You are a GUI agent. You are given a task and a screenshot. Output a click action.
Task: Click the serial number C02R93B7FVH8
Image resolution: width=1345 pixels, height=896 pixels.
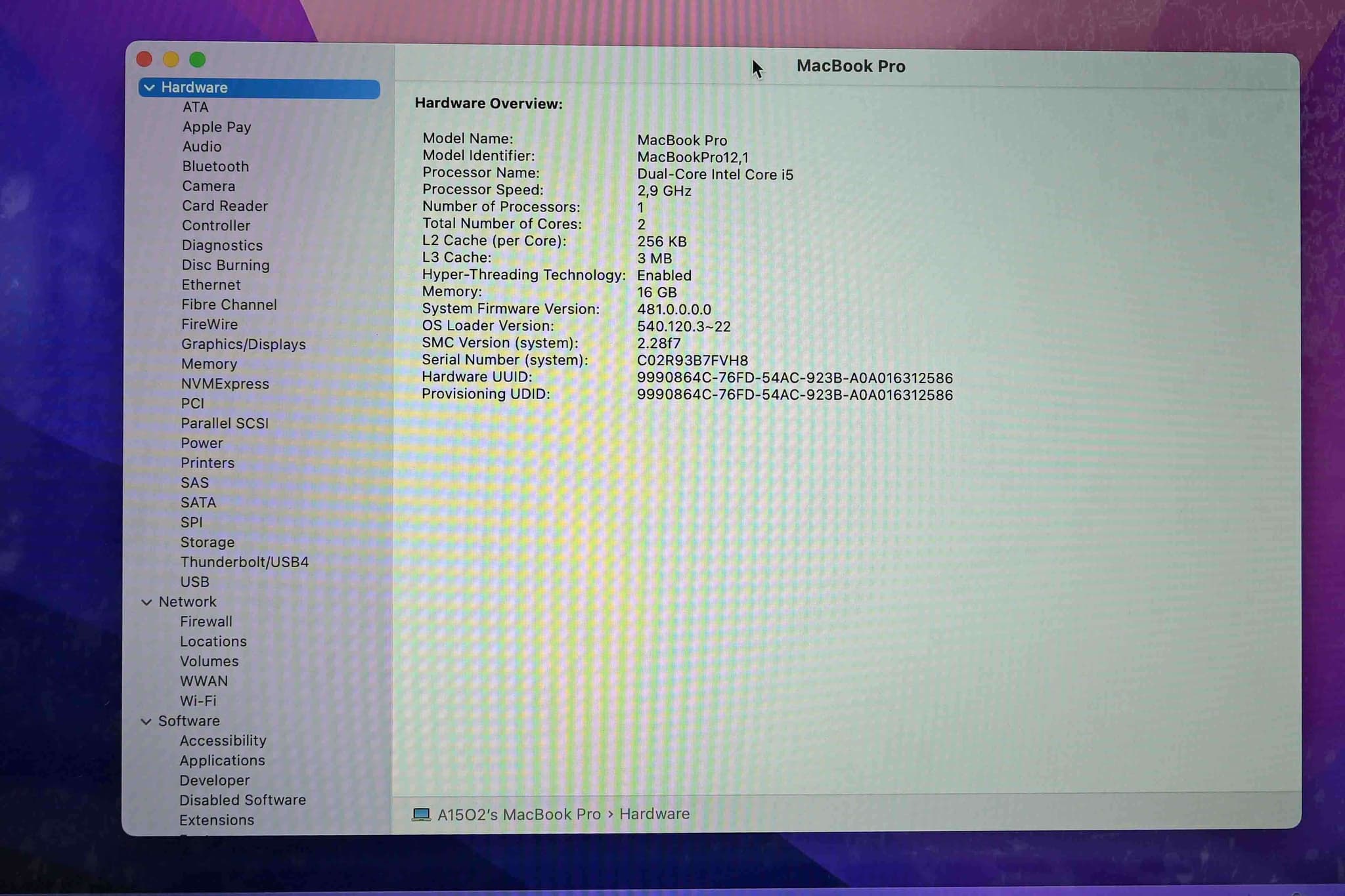point(692,360)
